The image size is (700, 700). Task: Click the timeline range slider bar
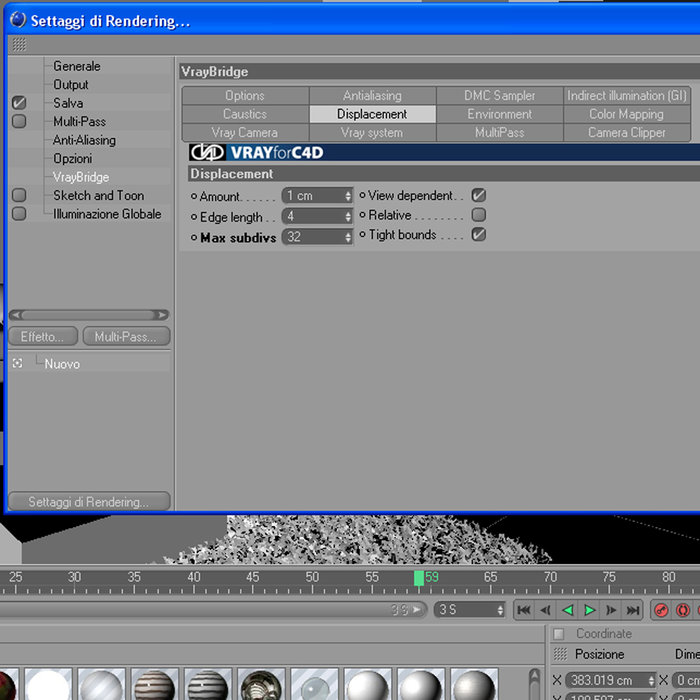(x=212, y=609)
